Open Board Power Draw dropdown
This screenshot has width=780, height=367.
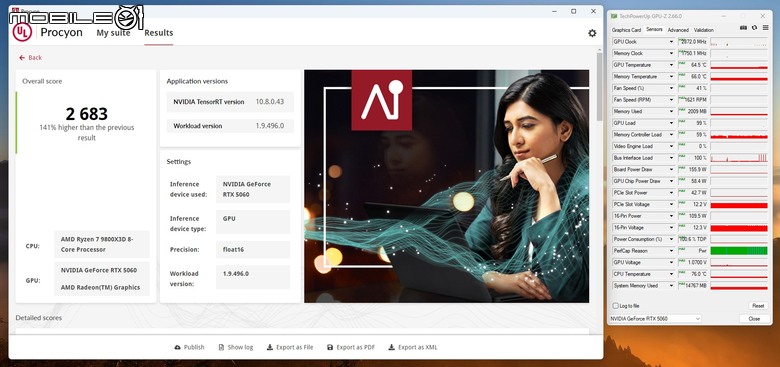tap(672, 170)
